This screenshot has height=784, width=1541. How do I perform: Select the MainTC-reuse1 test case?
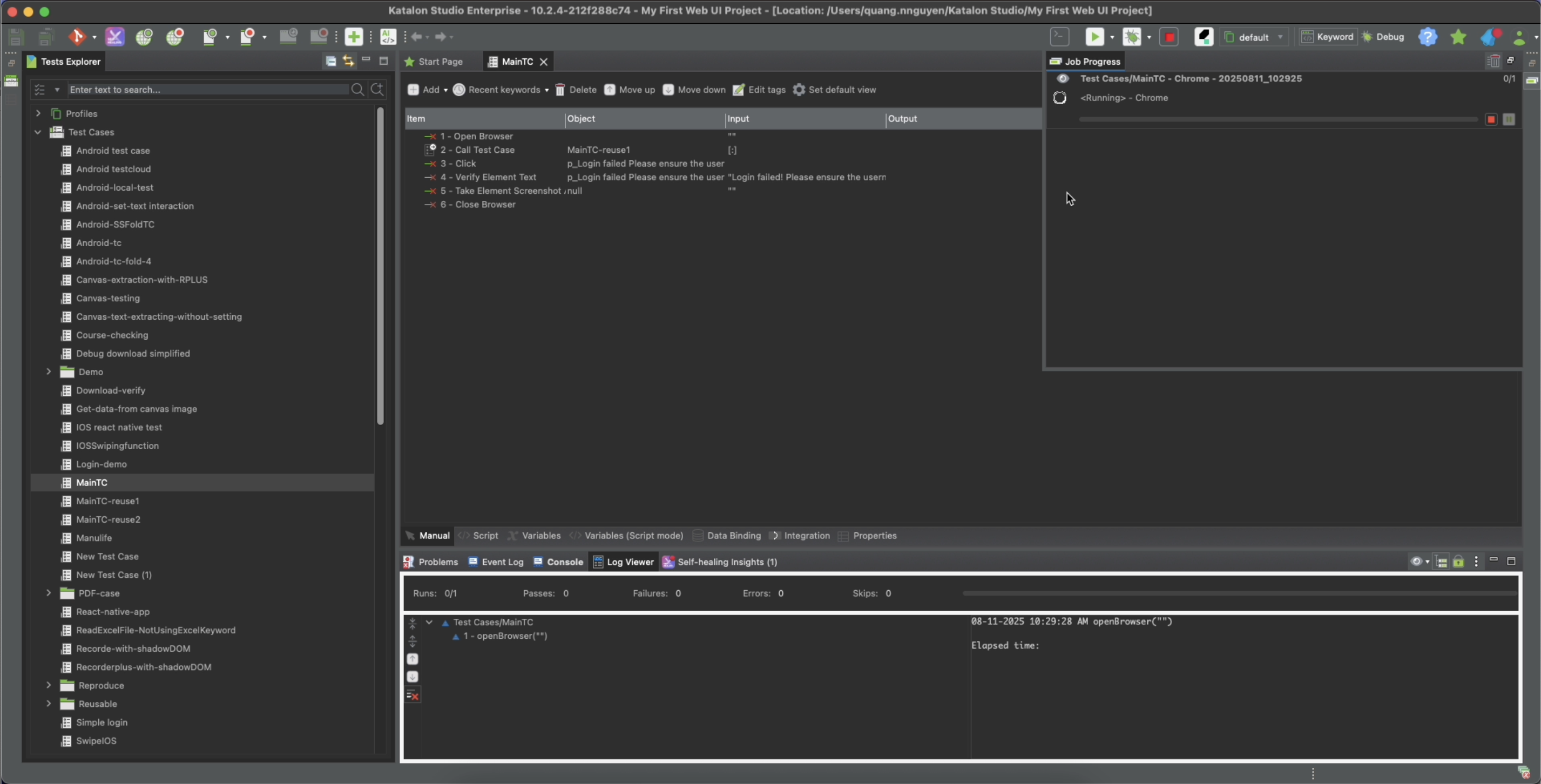pos(107,501)
